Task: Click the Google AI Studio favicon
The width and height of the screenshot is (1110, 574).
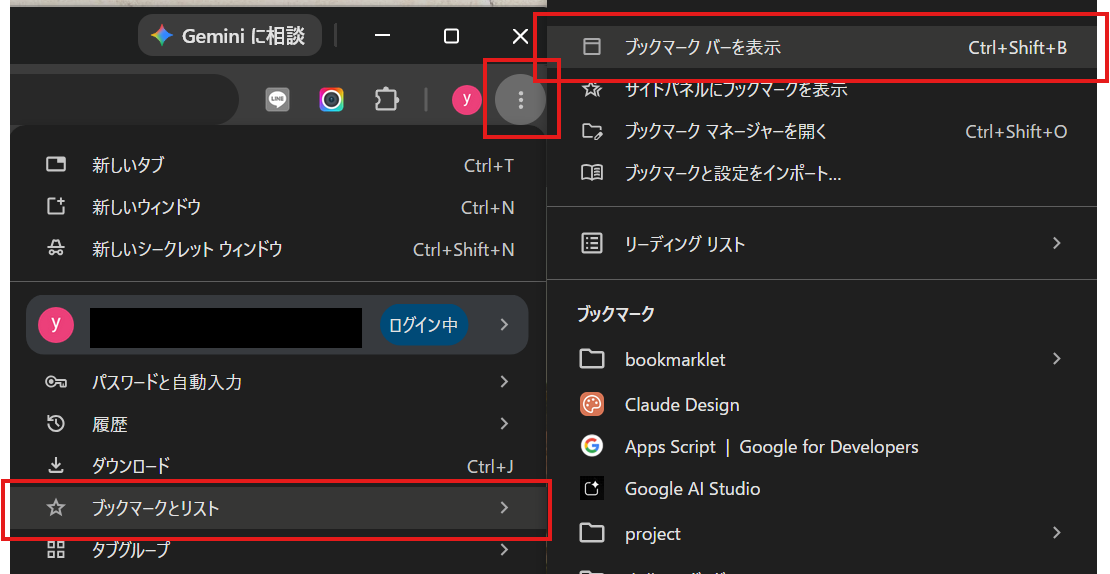Action: [592, 488]
